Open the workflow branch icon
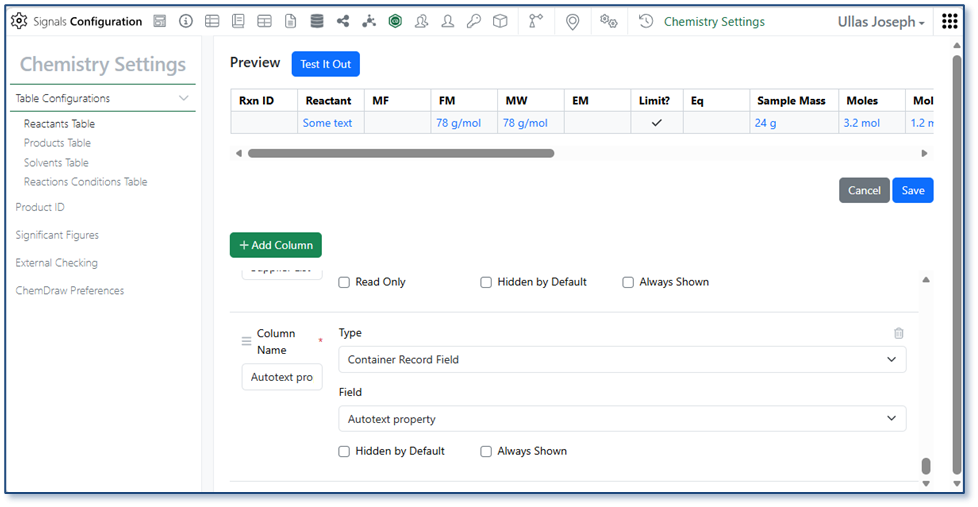978x507 pixels. [x=536, y=21]
